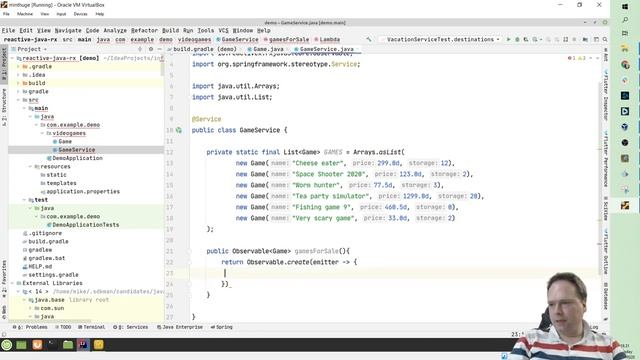
Task: Open Chrome on the Windows host taskbar
Action: click(x=625, y=64)
